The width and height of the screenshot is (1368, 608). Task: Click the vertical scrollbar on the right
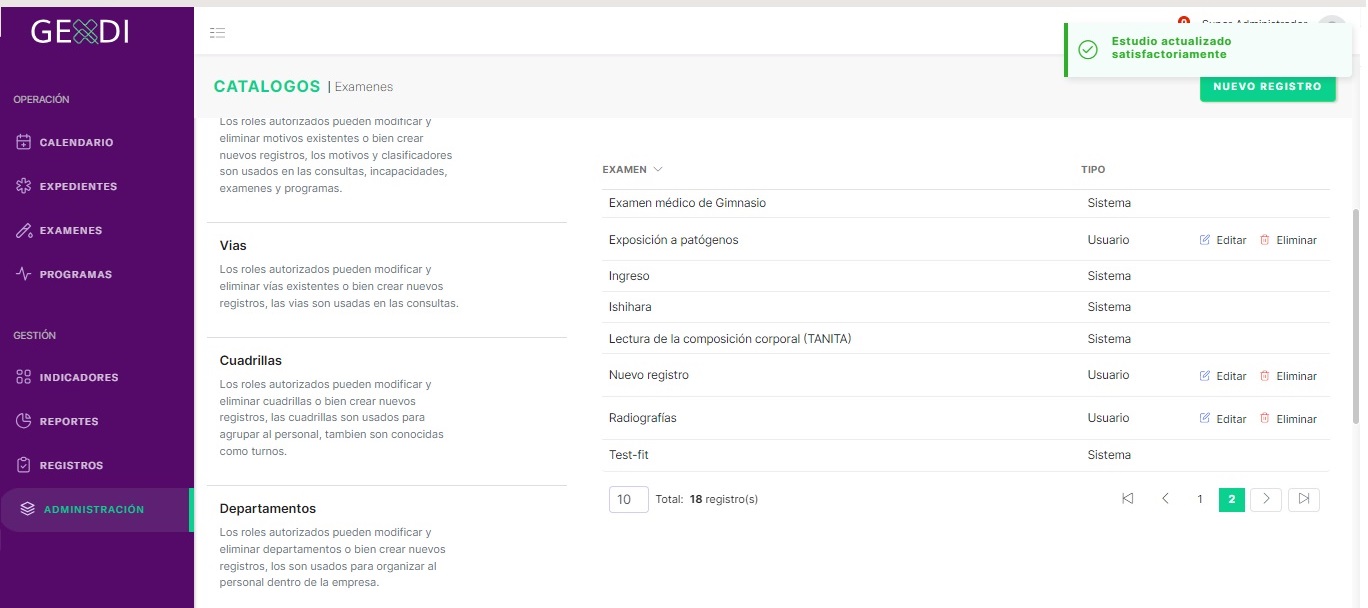click(x=1356, y=315)
